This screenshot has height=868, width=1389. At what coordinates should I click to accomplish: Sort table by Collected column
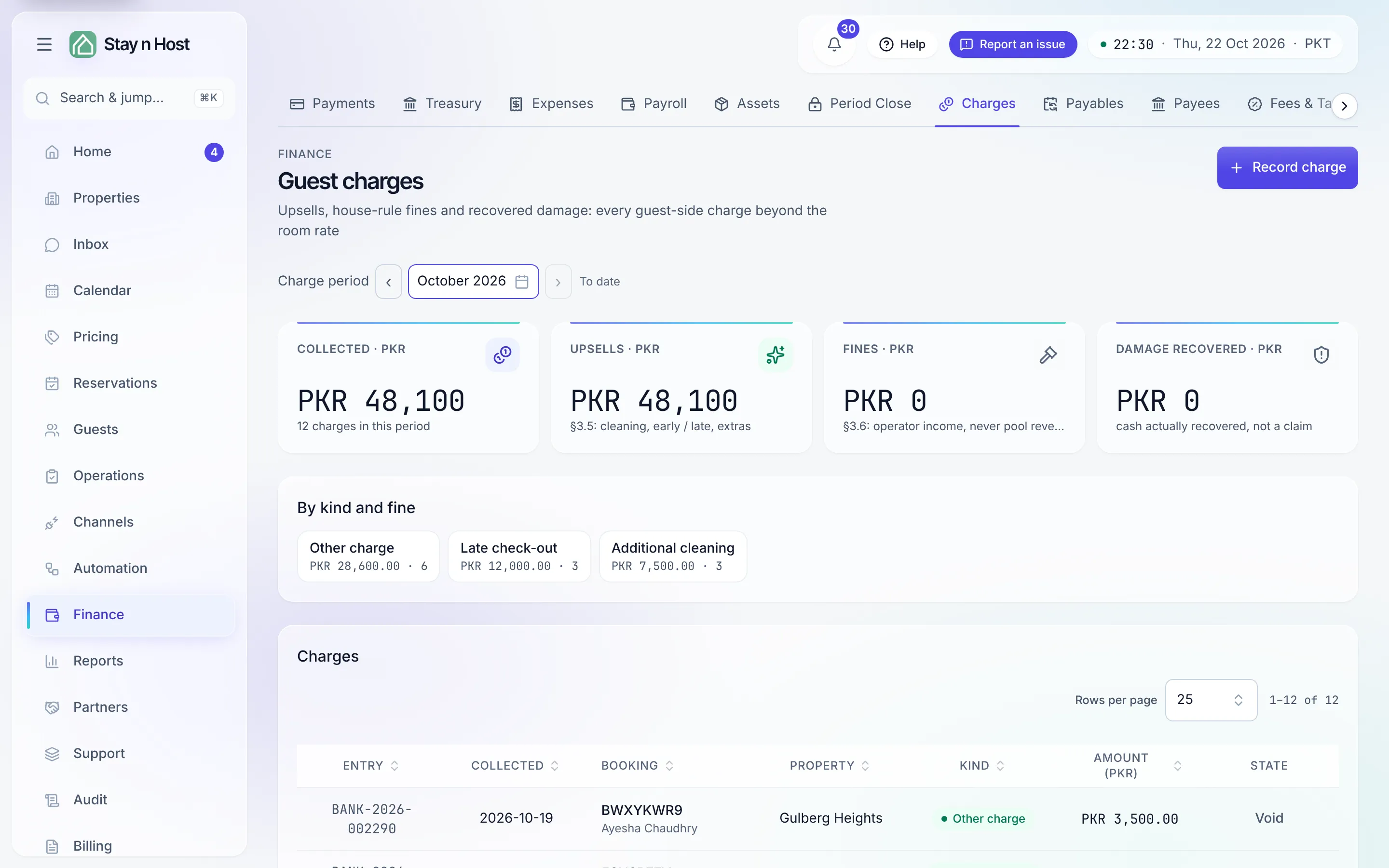point(515,766)
